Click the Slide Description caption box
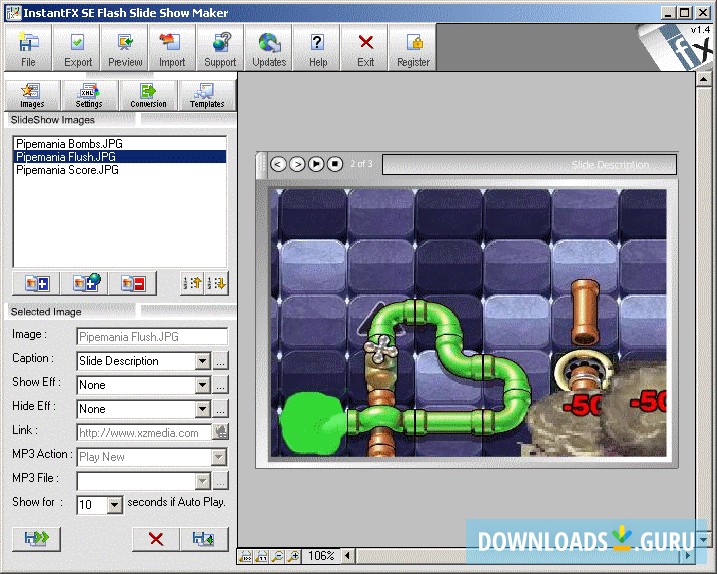This screenshot has width=717, height=574. (x=530, y=165)
